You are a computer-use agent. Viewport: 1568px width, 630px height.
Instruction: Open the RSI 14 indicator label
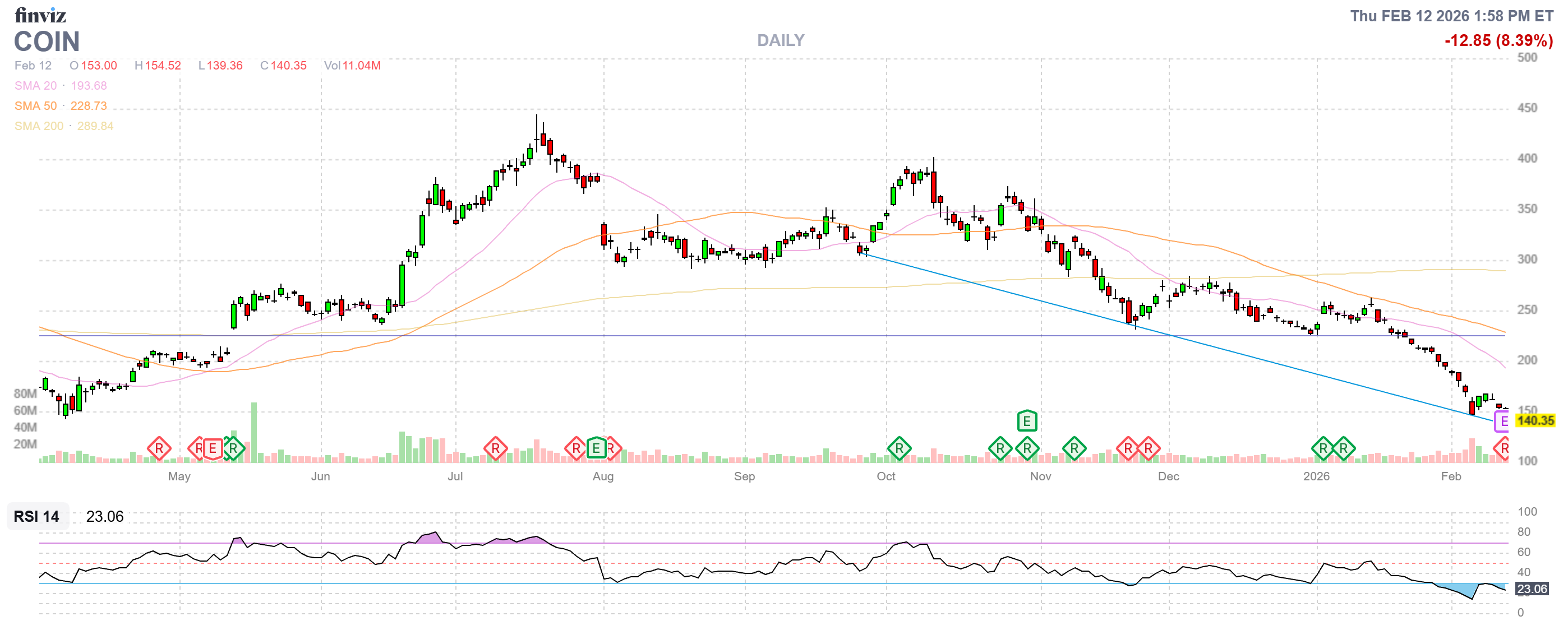[x=36, y=517]
